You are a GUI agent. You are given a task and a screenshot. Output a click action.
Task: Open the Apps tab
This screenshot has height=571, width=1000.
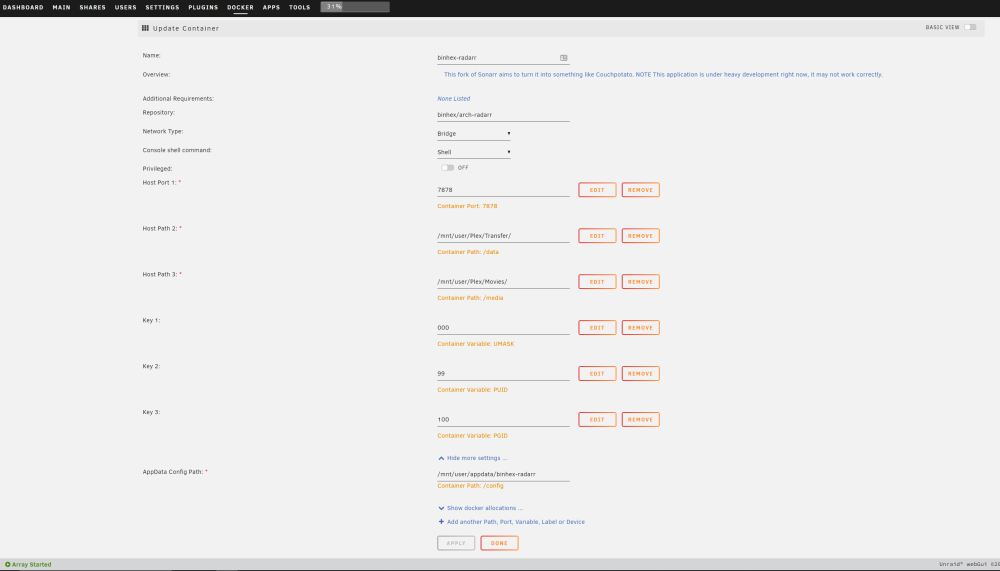pyautogui.click(x=271, y=8)
